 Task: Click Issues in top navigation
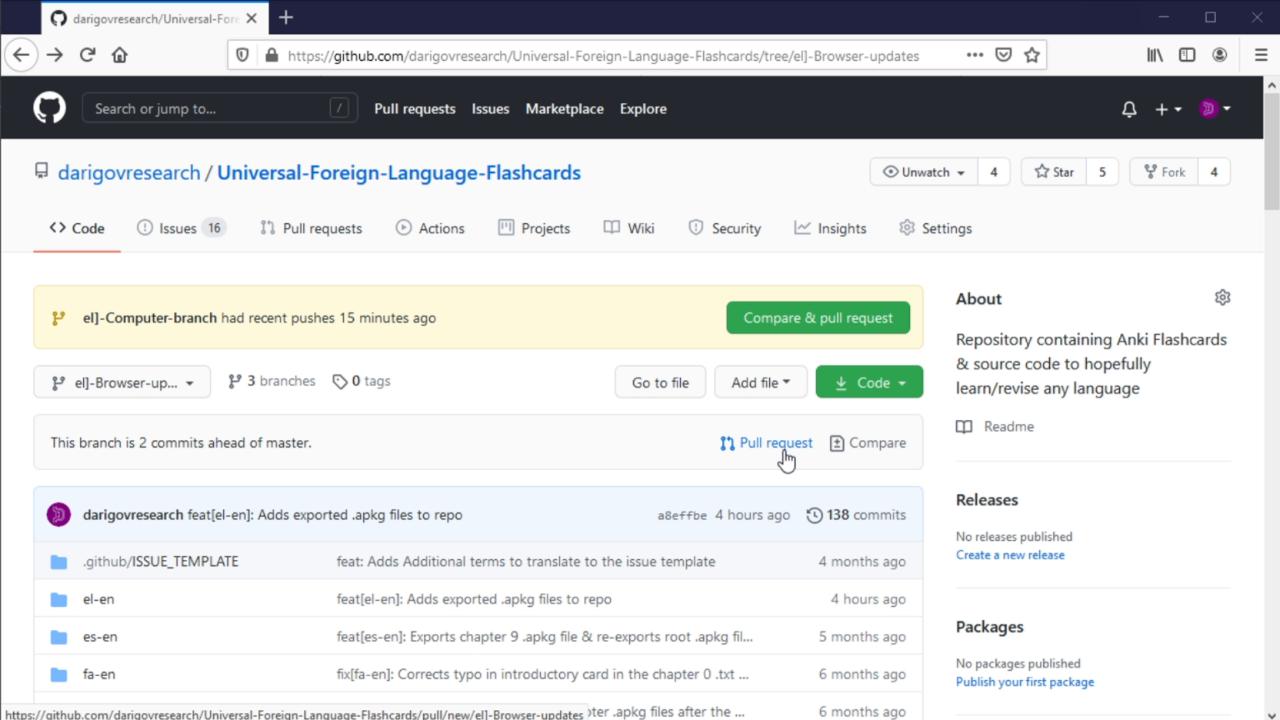pyautogui.click(x=490, y=109)
